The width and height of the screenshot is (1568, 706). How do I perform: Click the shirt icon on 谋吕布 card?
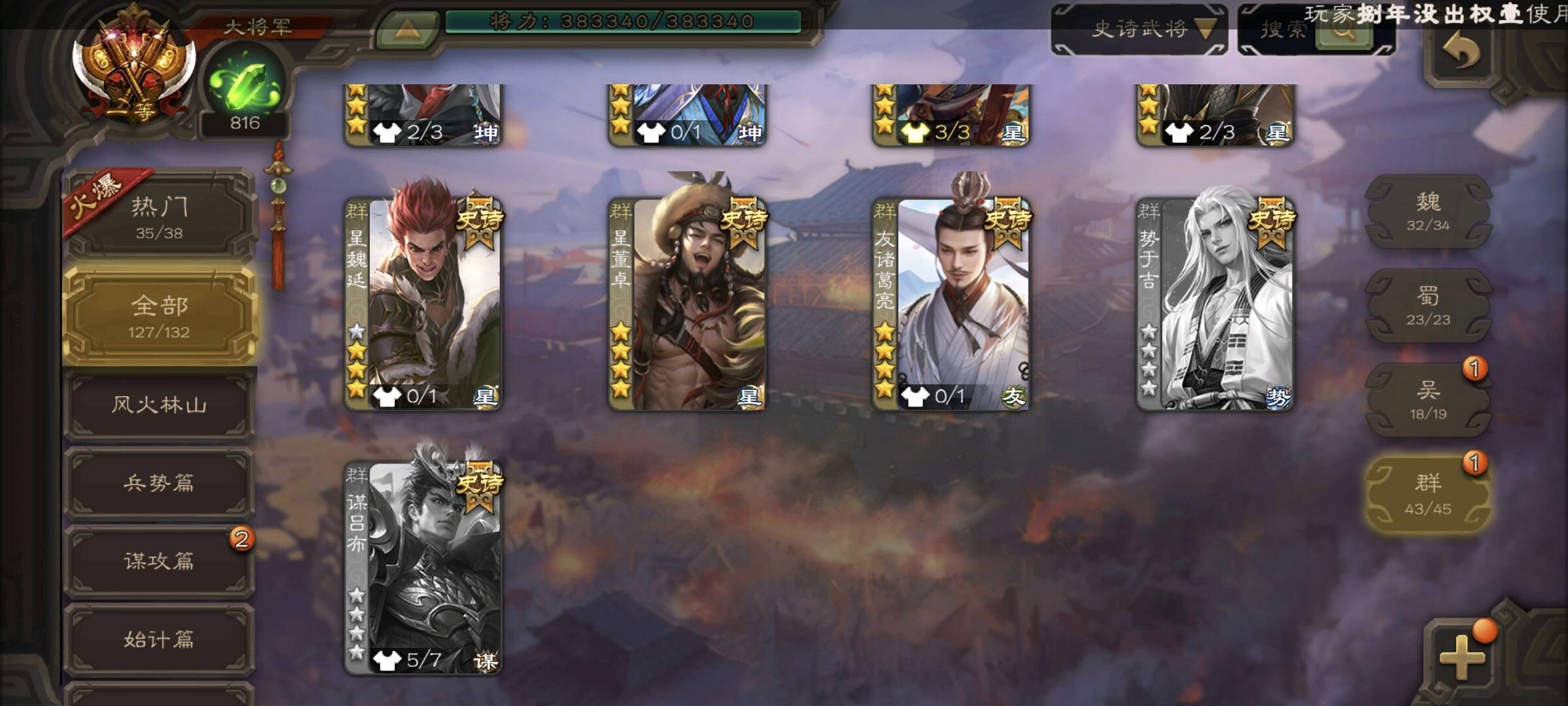coord(387,659)
